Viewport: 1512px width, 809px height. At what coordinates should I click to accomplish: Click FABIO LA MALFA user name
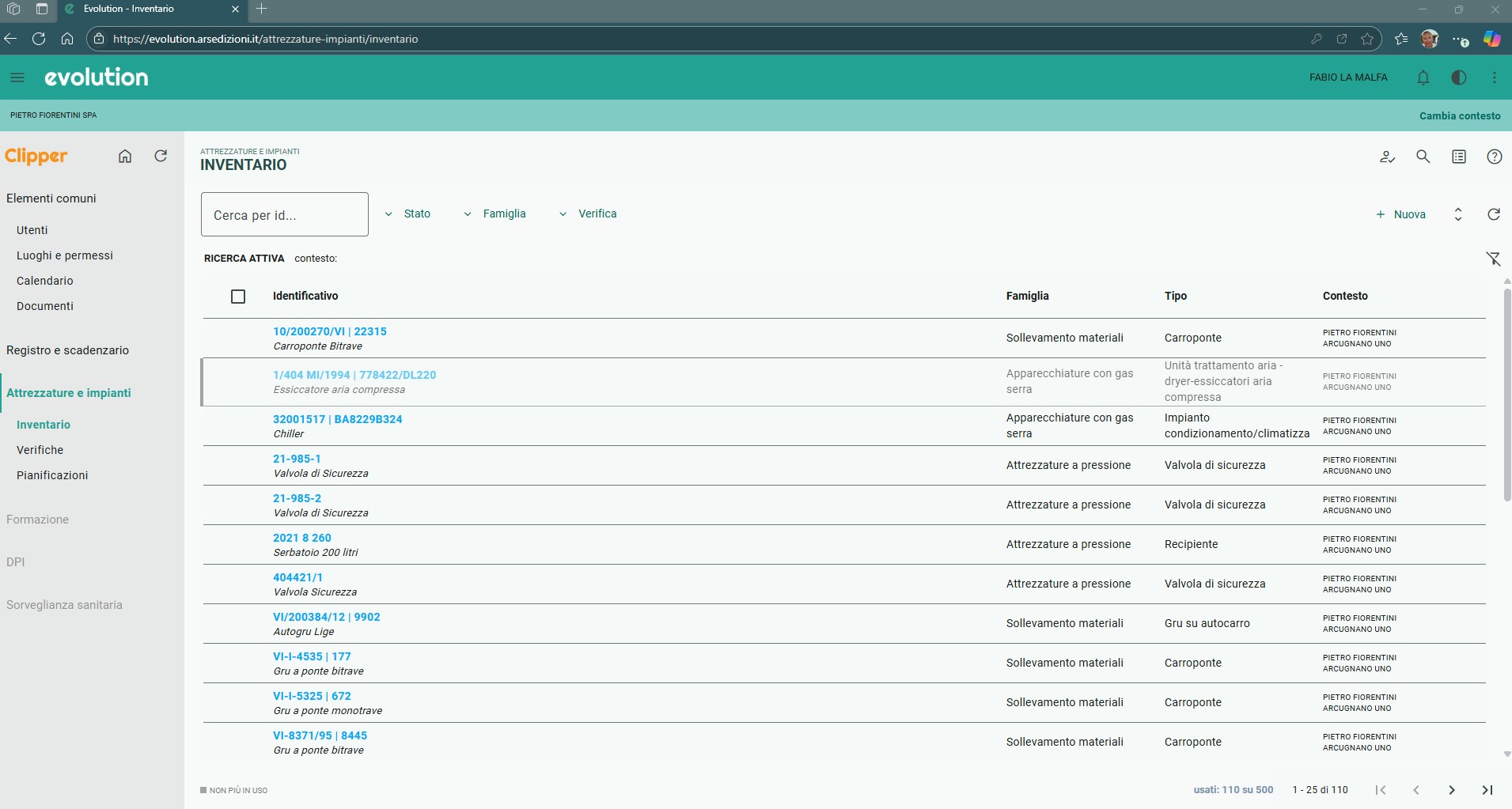1348,77
